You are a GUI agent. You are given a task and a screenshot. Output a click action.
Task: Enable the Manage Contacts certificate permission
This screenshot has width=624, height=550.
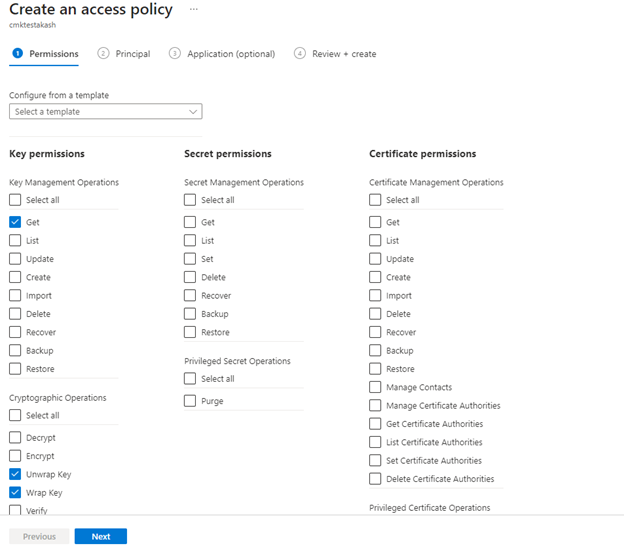[x=375, y=387]
